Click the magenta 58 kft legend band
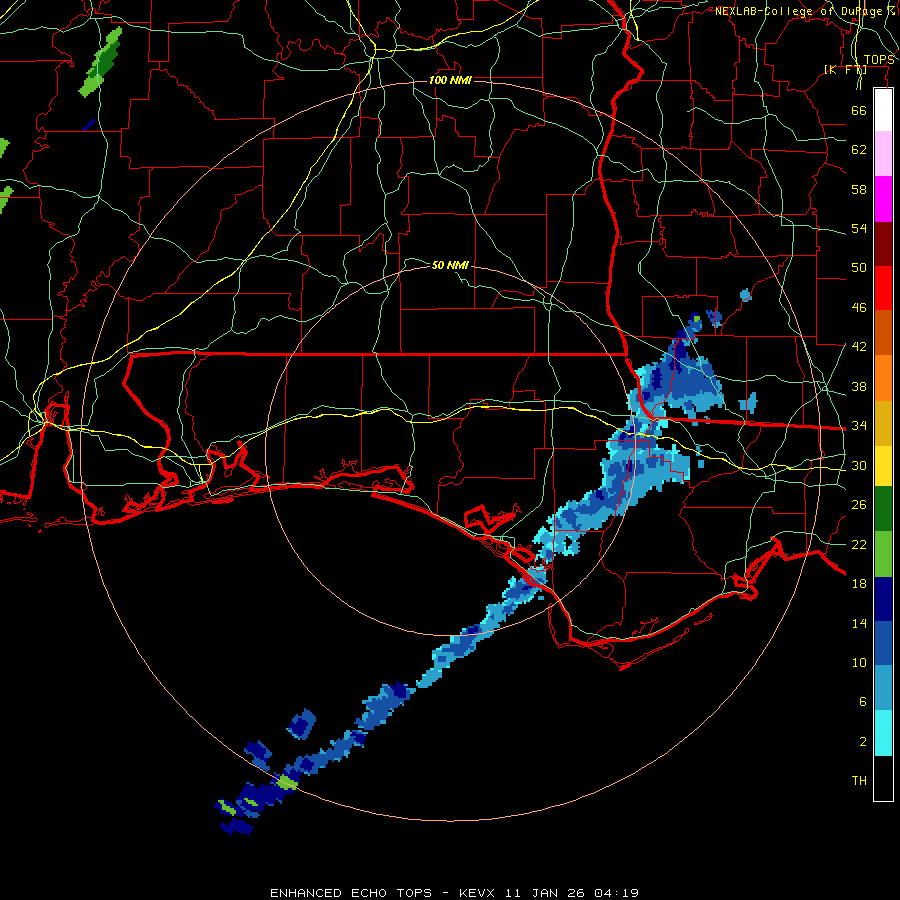Image resolution: width=900 pixels, height=900 pixels. [883, 199]
